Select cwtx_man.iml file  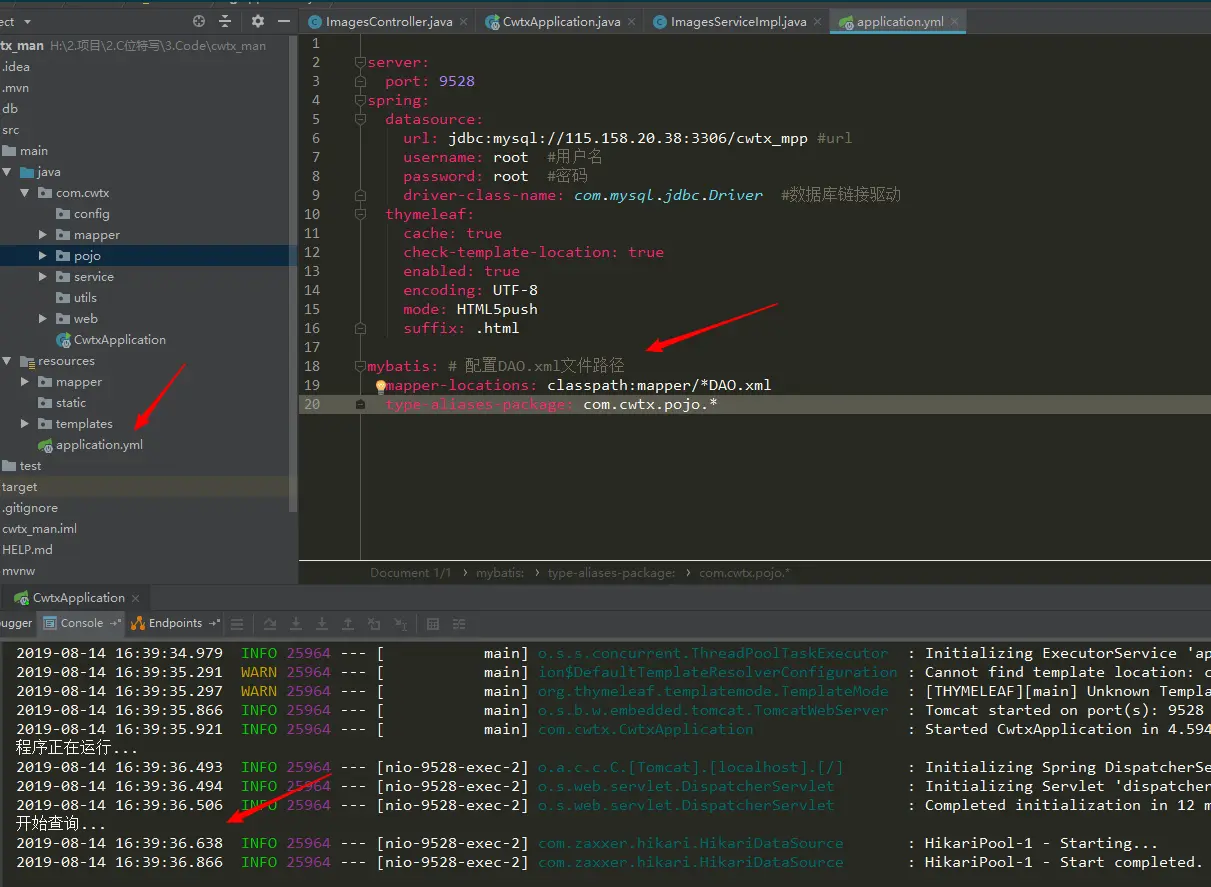pos(39,529)
